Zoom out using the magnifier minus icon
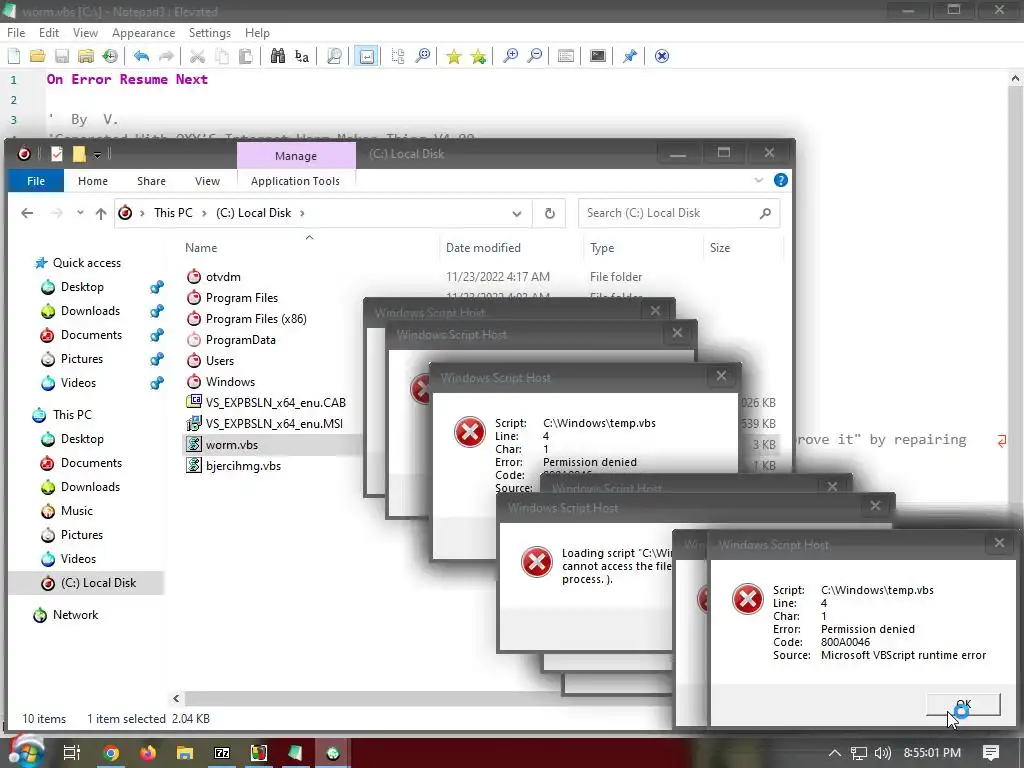This screenshot has width=1024, height=768. [535, 56]
